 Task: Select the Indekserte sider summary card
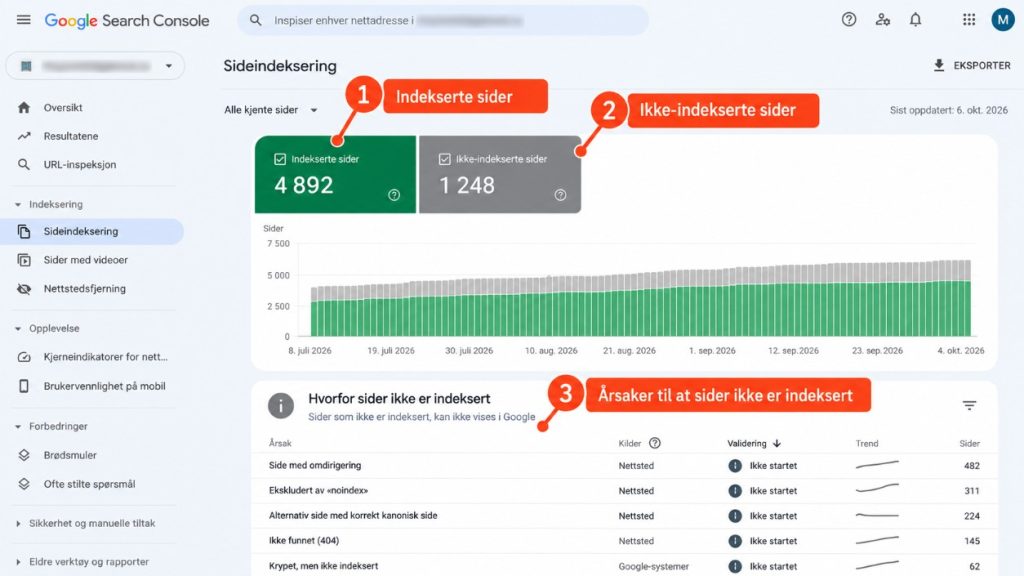pyautogui.click(x=335, y=174)
